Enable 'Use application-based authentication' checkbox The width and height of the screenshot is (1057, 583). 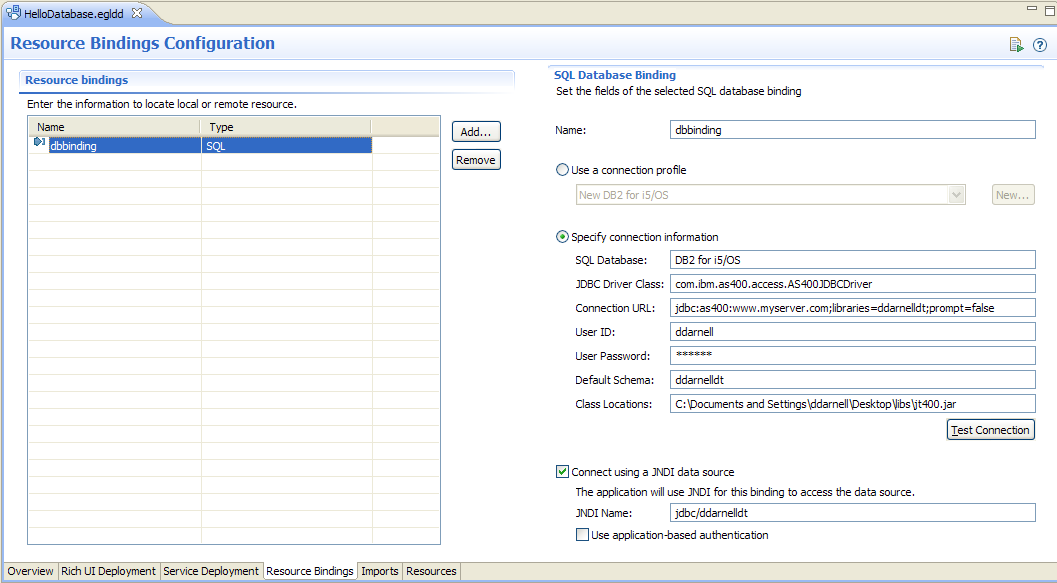click(x=583, y=535)
